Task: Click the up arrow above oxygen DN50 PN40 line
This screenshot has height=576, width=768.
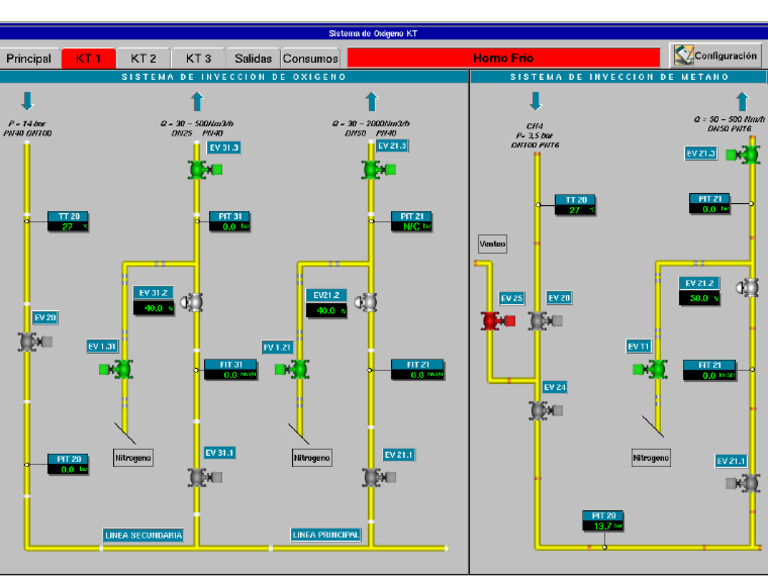Action: click(x=372, y=101)
